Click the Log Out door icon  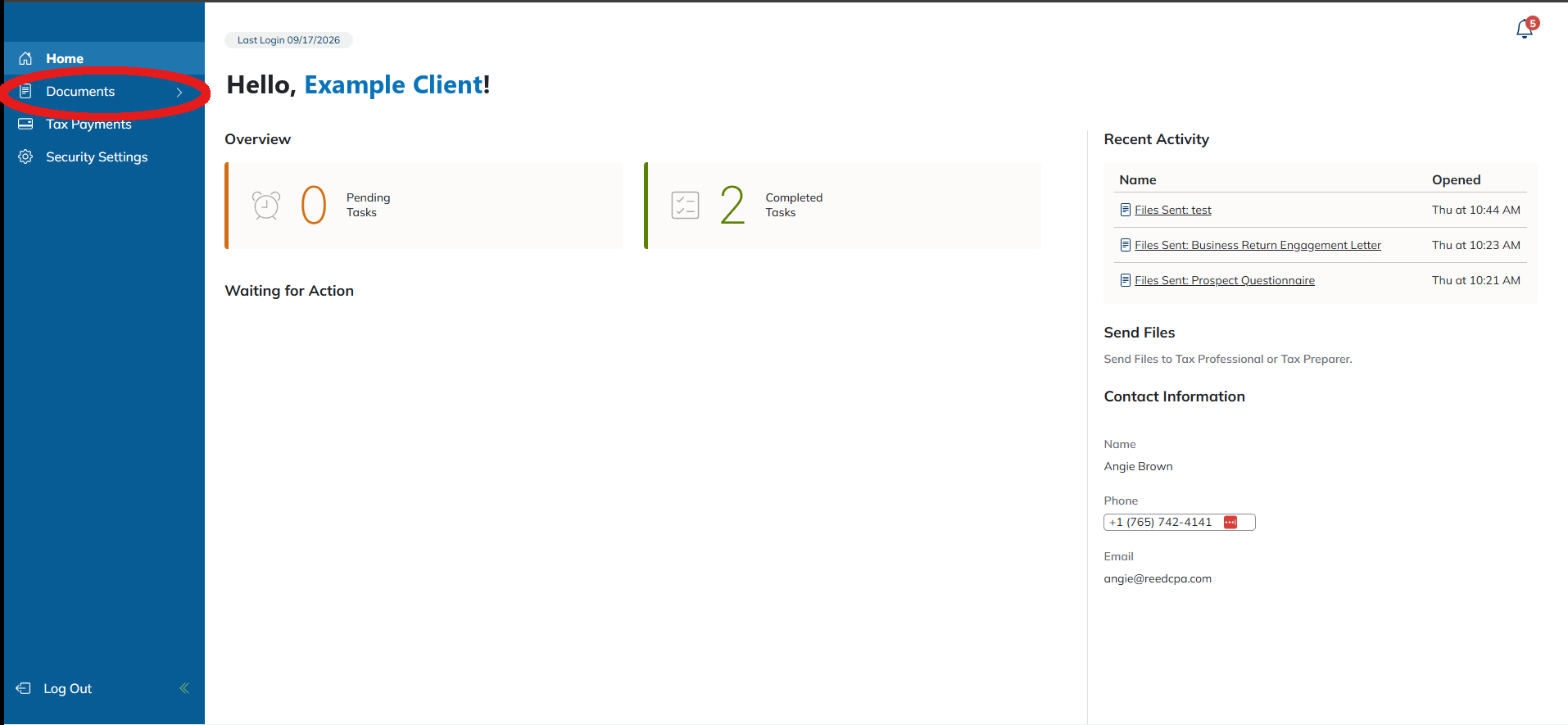pyautogui.click(x=24, y=688)
